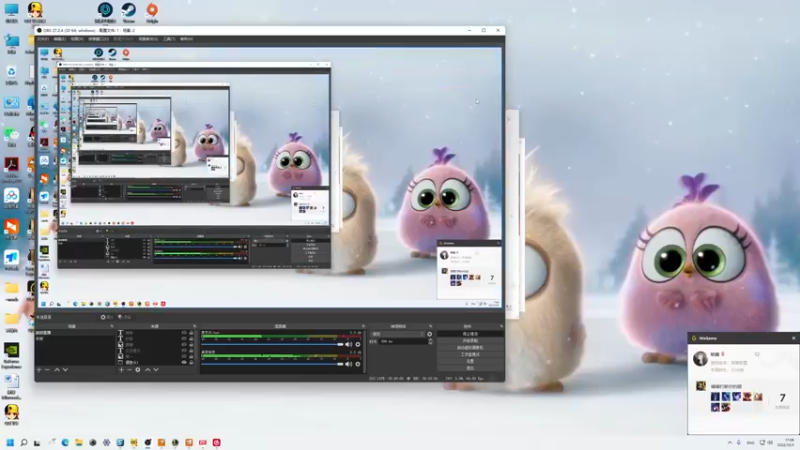Expand the system tray hidden icons chevron
Screen dimensions: 800x450
point(730,442)
